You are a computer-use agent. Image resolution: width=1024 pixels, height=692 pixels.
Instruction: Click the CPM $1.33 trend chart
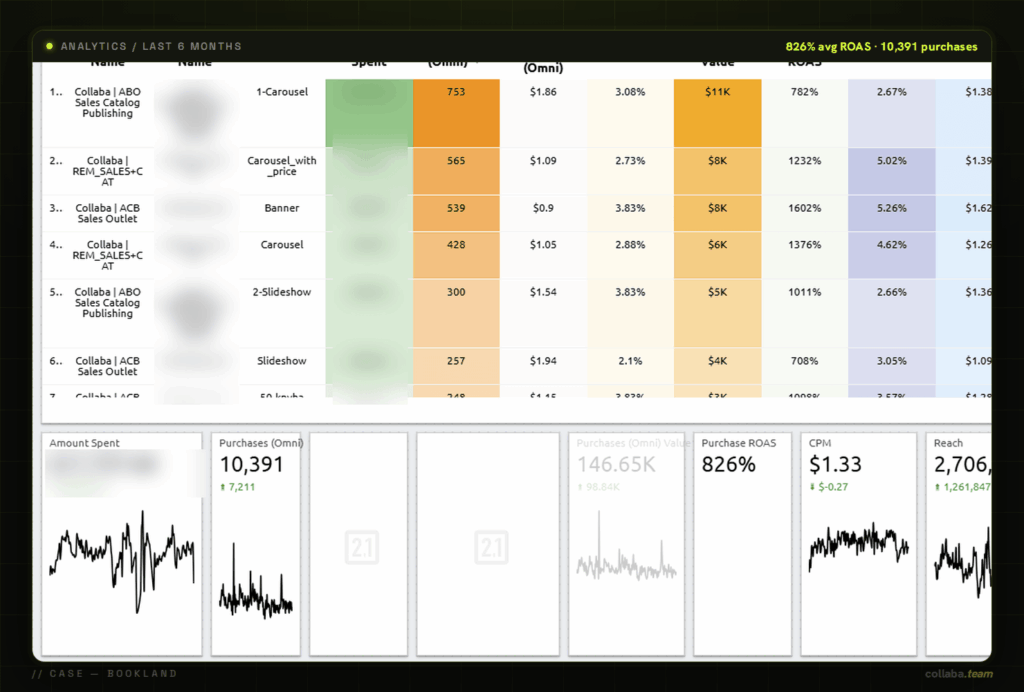858,546
